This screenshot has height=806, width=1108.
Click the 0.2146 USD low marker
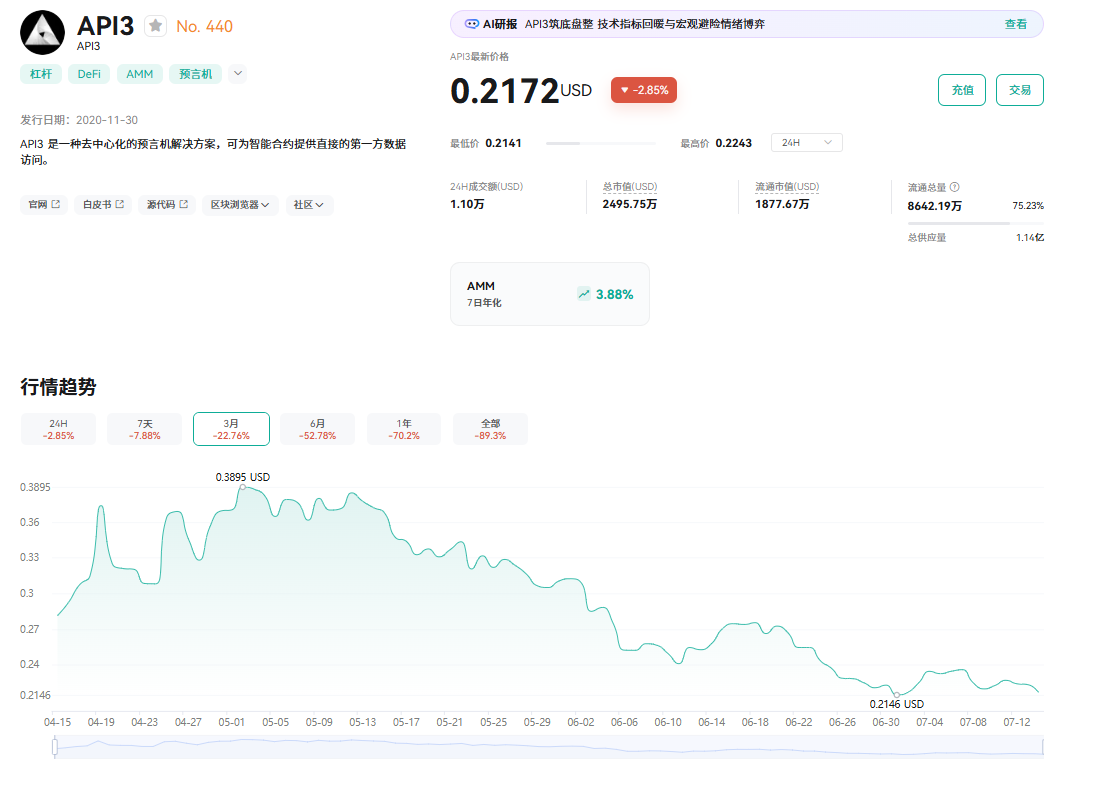point(897,694)
